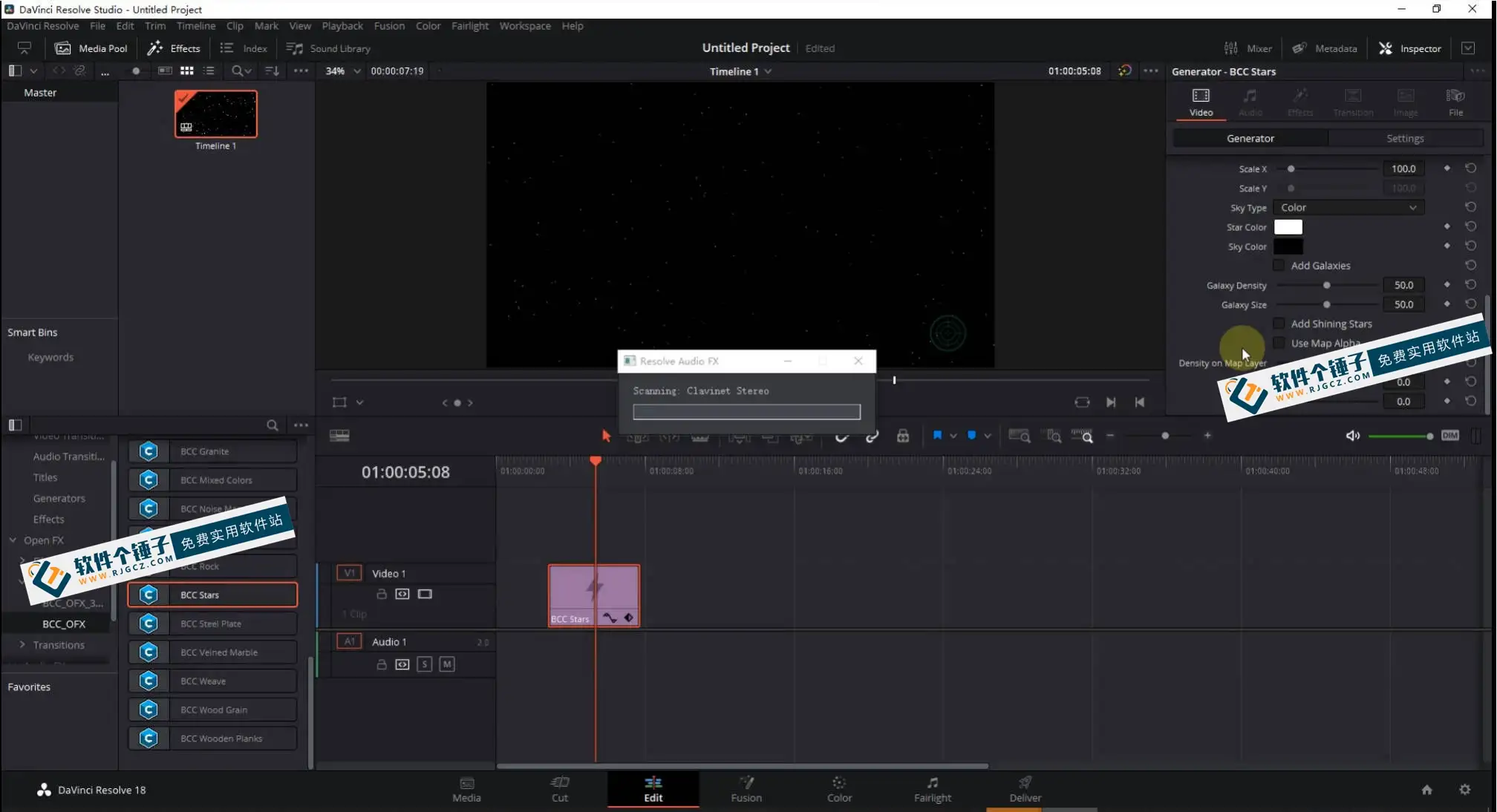Viewport: 1497px width, 812px height.
Task: Expand the top-right panel collapse dropdown
Action: pos(1468,48)
